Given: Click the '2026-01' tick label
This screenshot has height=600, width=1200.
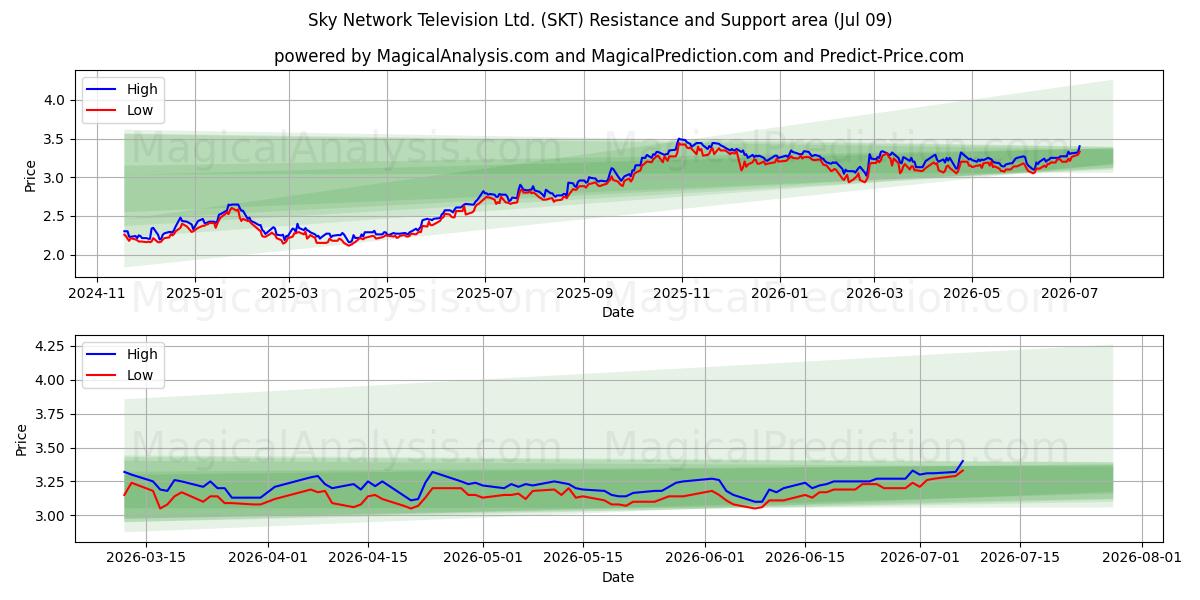Looking at the screenshot, I should tap(780, 293).
